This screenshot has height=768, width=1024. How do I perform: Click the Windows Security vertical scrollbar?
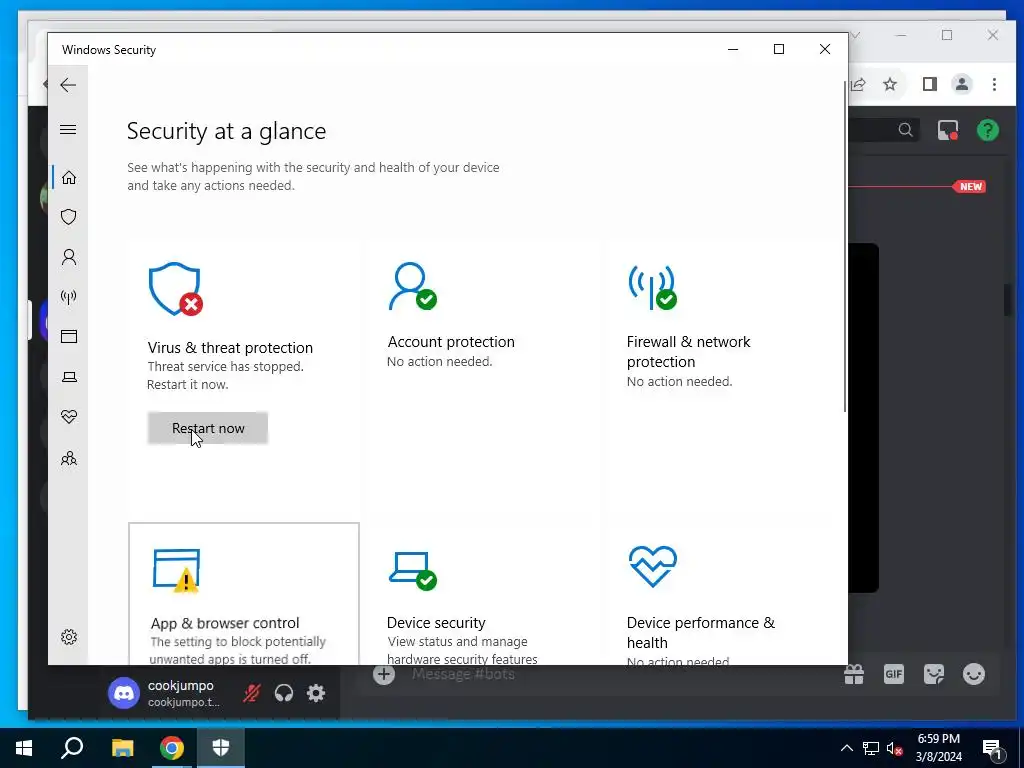(x=845, y=246)
